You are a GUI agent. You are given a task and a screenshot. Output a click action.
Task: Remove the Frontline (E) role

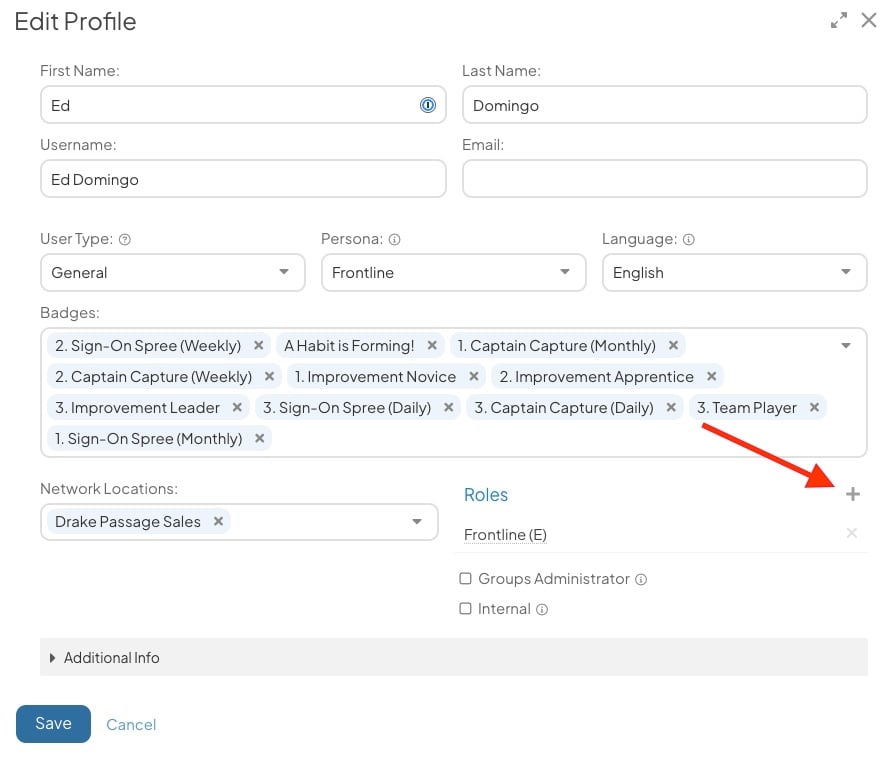click(x=852, y=533)
